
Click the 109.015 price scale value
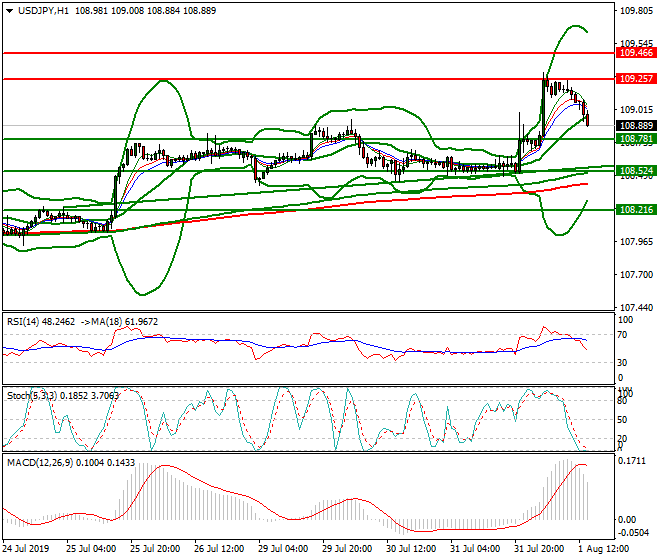[636, 109]
